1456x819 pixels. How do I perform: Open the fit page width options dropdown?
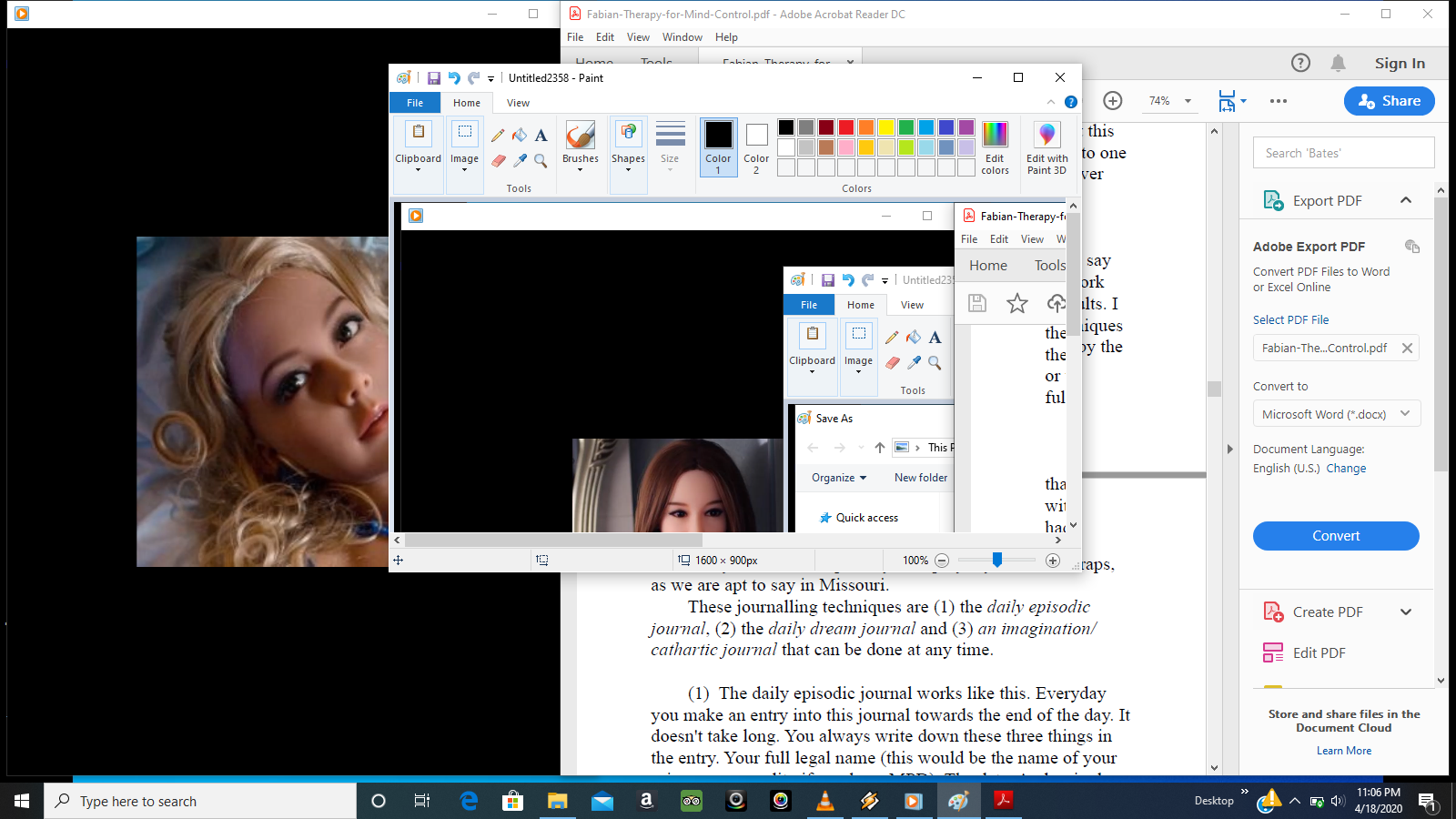1243,101
